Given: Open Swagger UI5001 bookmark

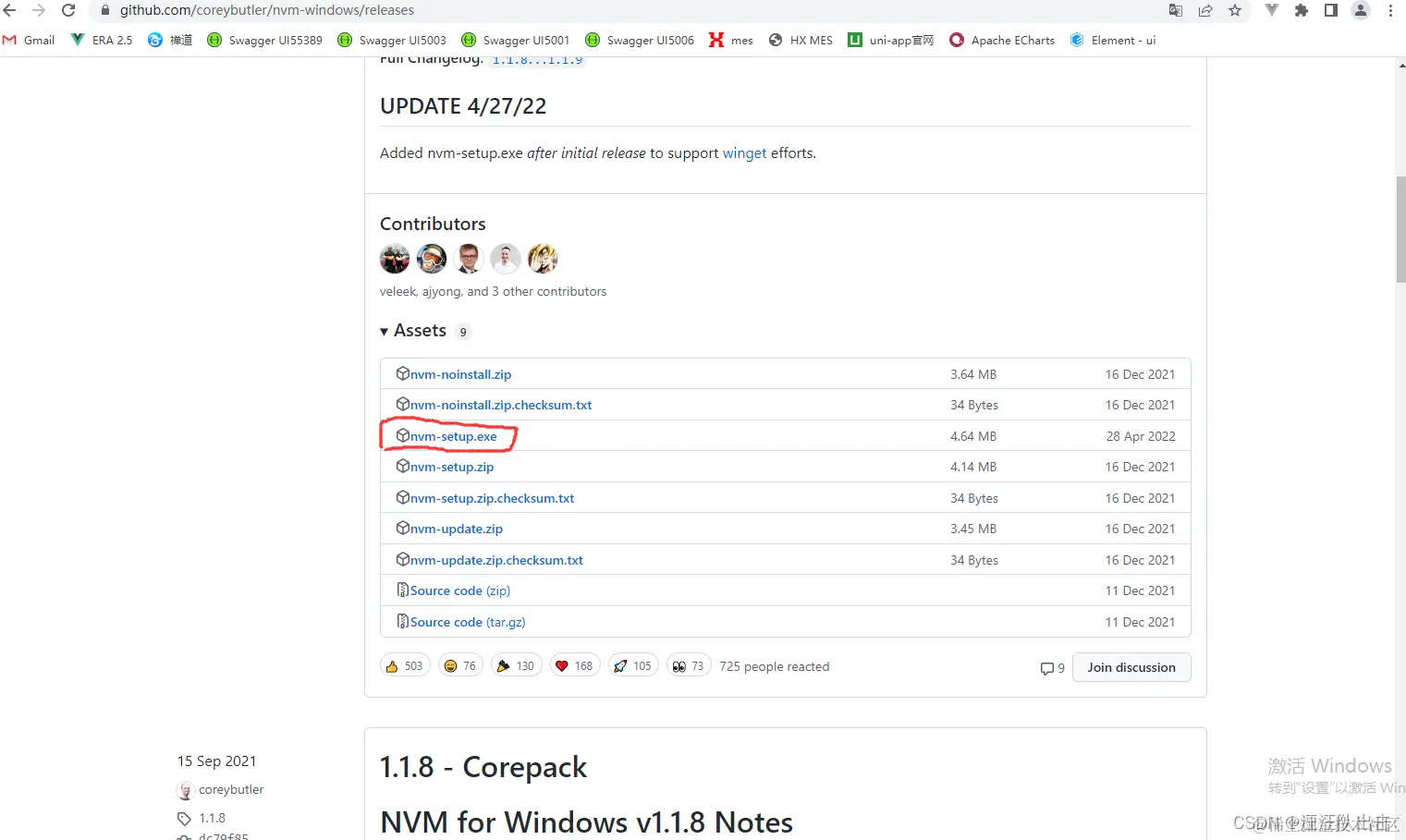Looking at the screenshot, I should tap(516, 40).
